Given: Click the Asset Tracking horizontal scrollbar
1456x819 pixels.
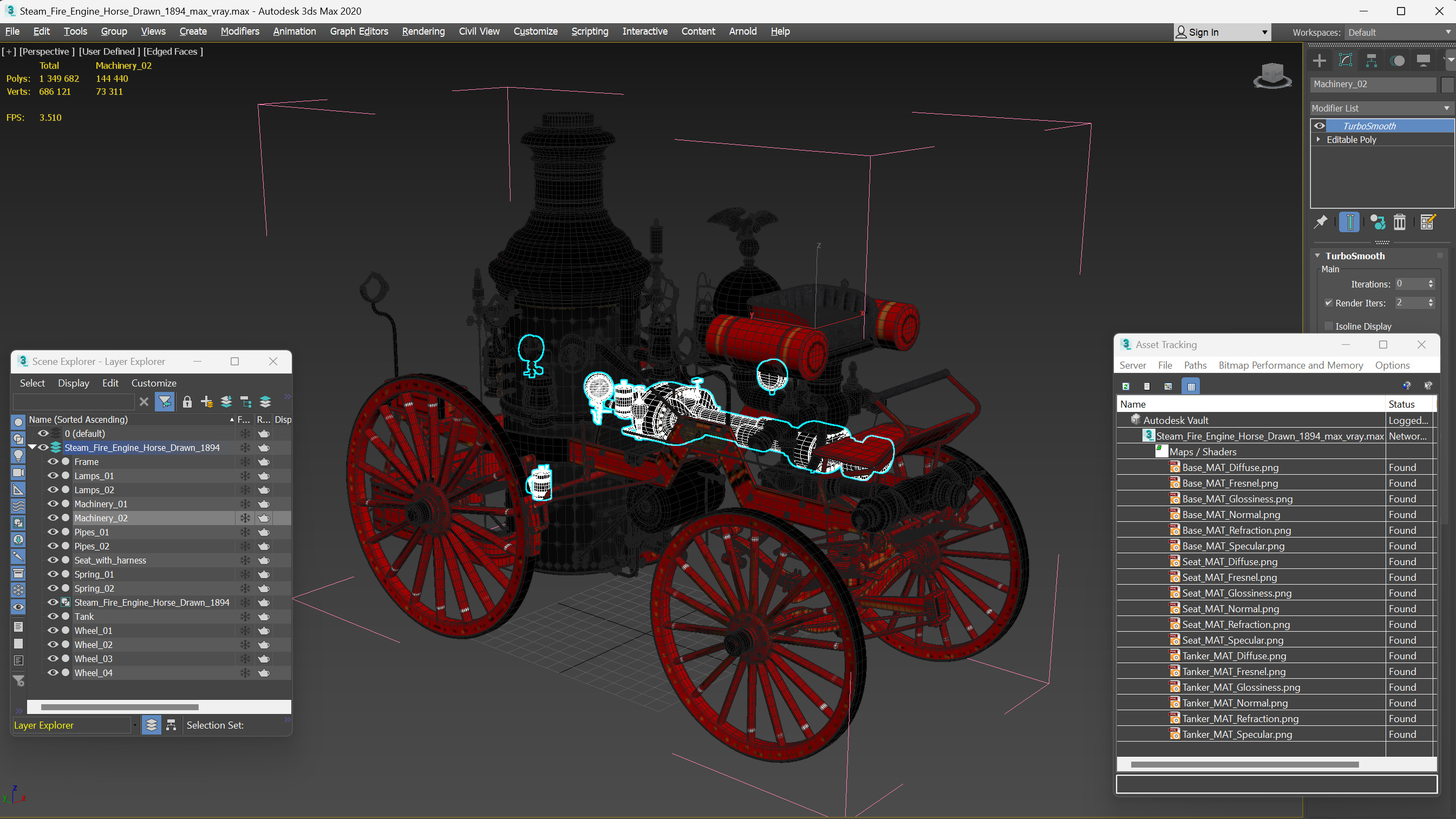Looking at the screenshot, I should [1244, 764].
